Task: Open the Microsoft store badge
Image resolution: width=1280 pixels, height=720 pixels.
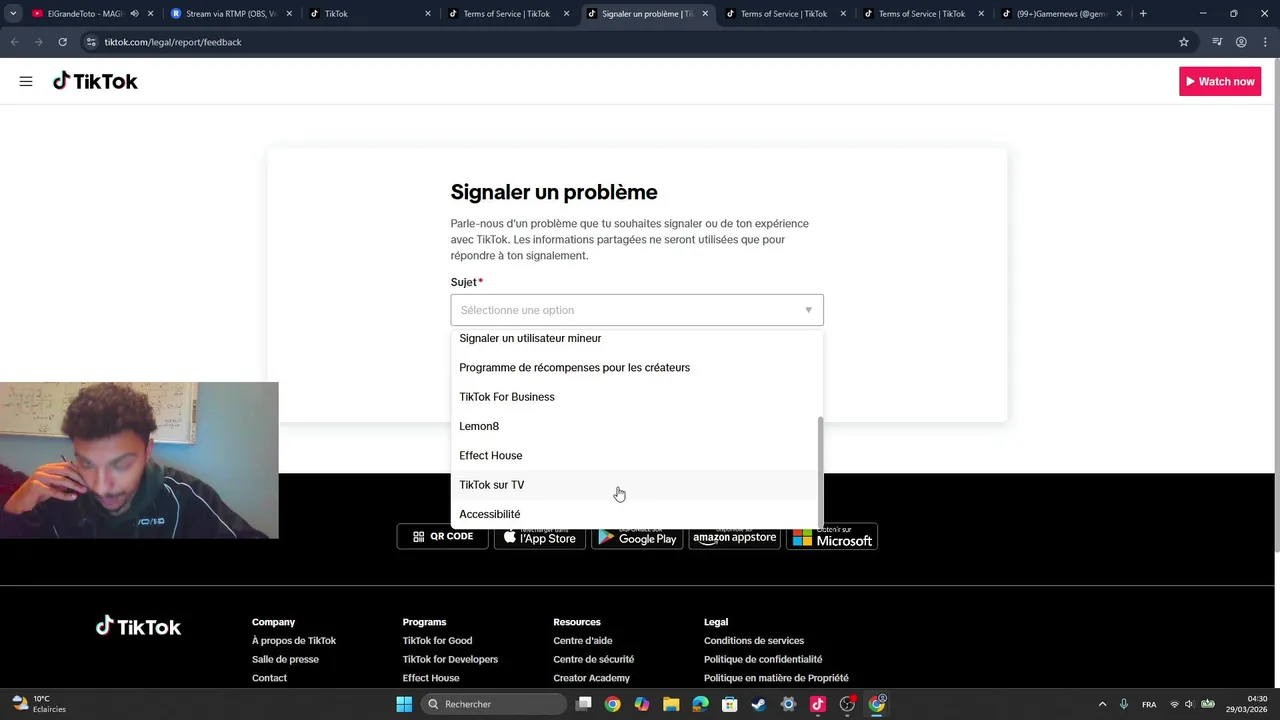Action: tap(832, 536)
